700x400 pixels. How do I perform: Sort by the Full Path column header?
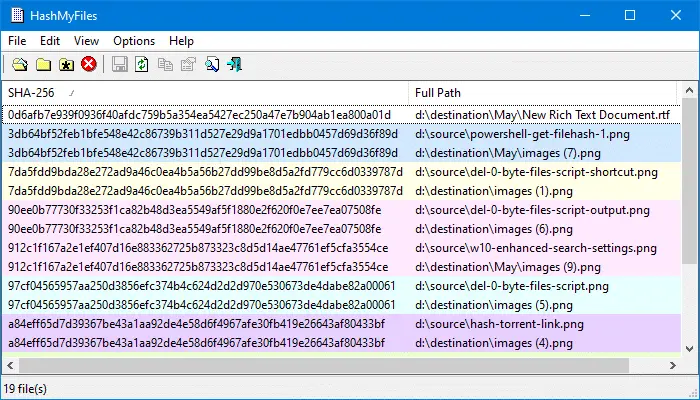coord(542,93)
